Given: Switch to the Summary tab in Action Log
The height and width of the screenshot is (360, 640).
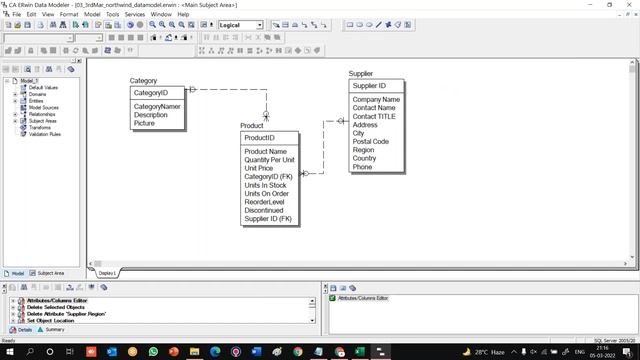Looking at the screenshot, I should 51,329.
